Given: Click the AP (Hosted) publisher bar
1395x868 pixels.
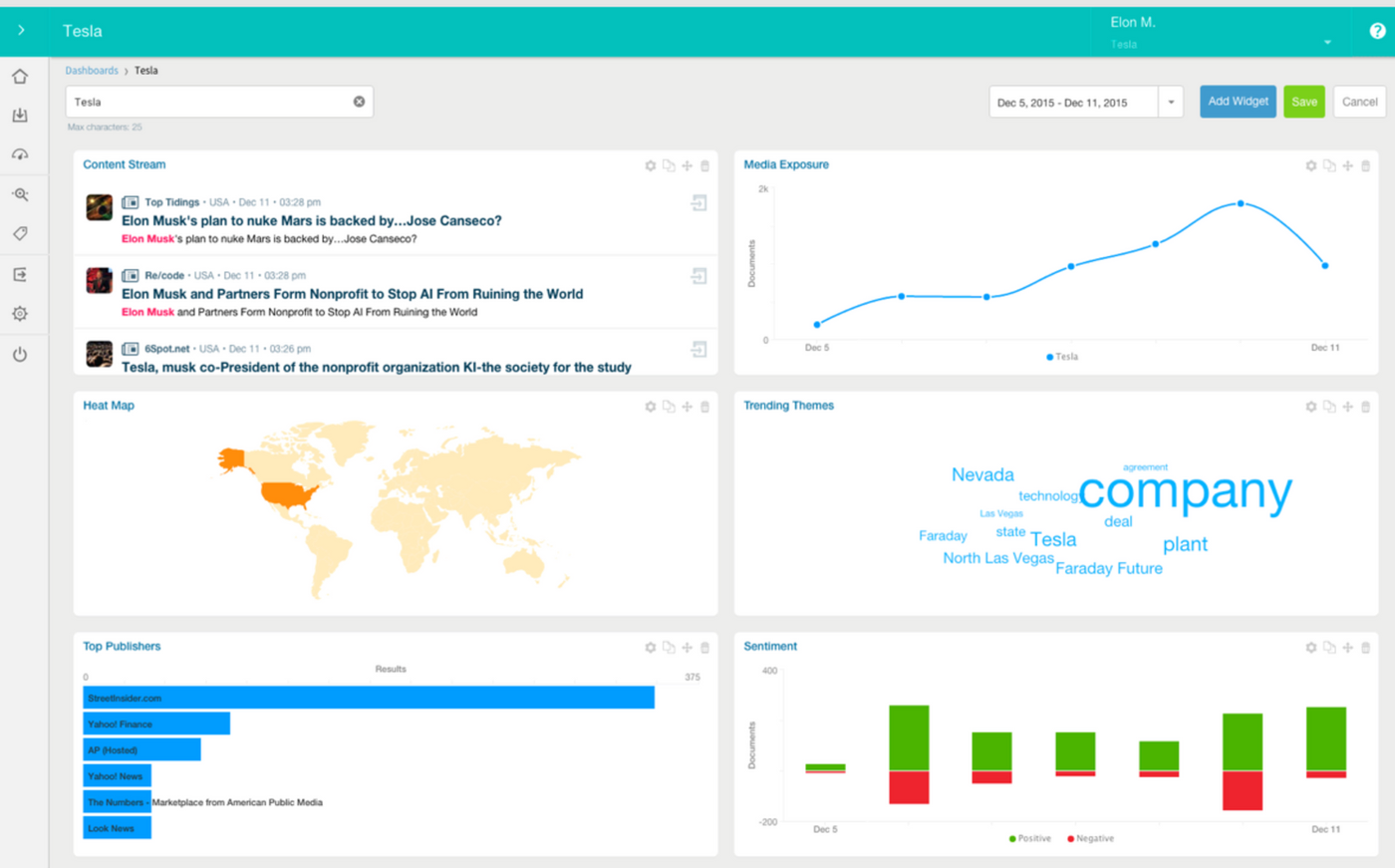Looking at the screenshot, I should [x=141, y=749].
